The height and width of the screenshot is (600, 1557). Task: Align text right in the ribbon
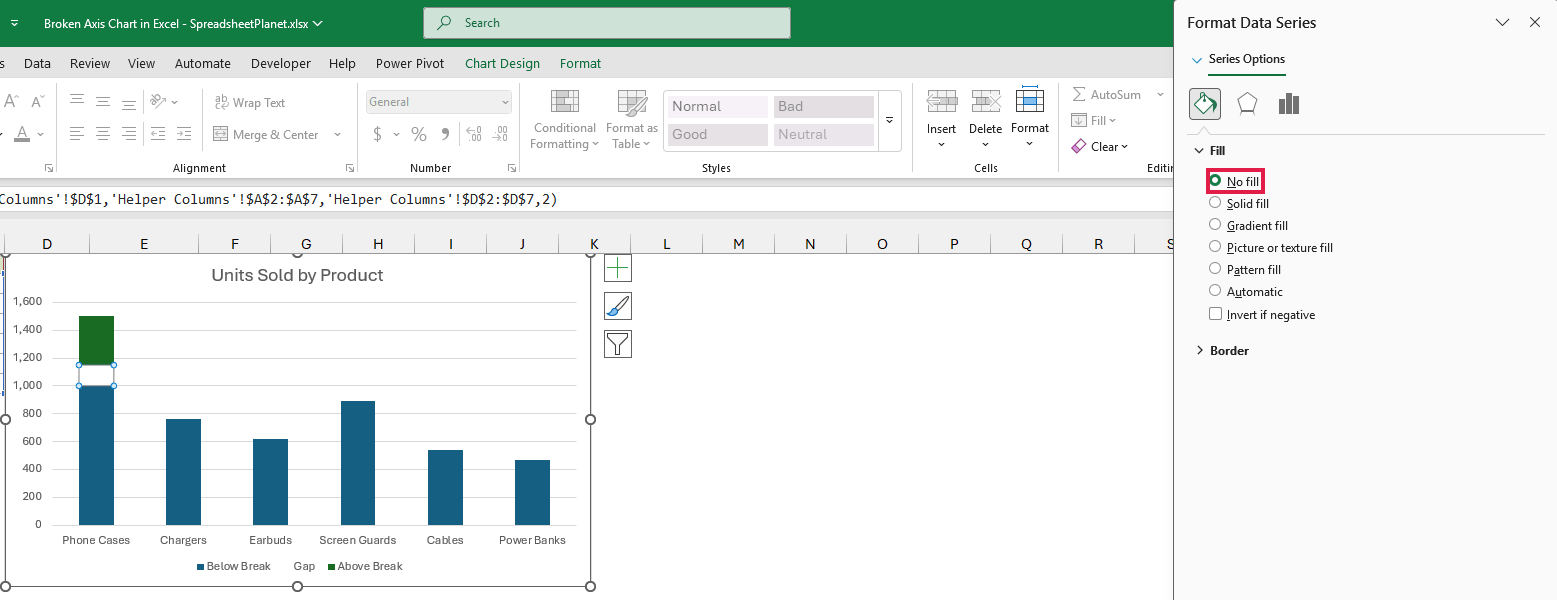tap(129, 134)
